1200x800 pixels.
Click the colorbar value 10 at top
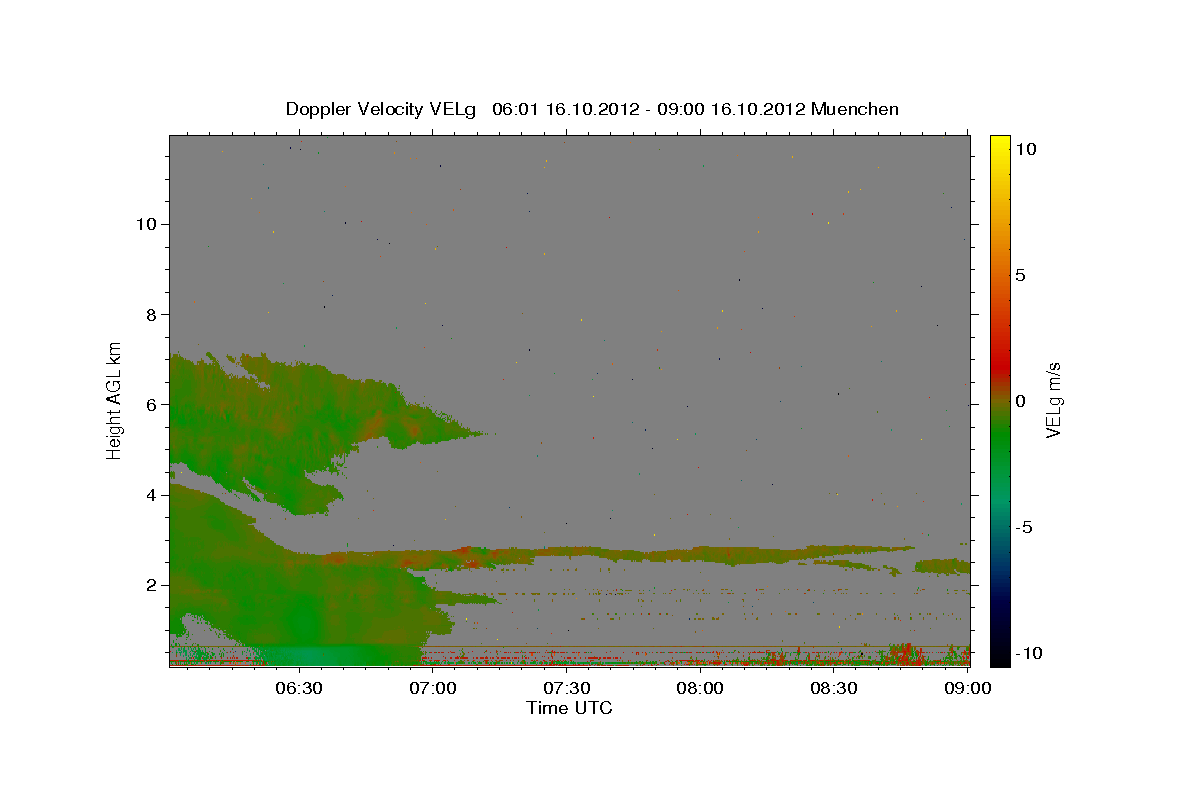pos(1026,148)
